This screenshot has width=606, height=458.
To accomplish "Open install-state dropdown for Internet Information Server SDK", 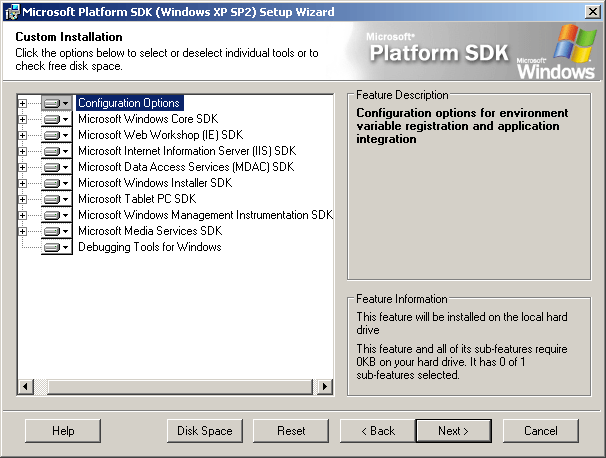I will tap(57, 152).
